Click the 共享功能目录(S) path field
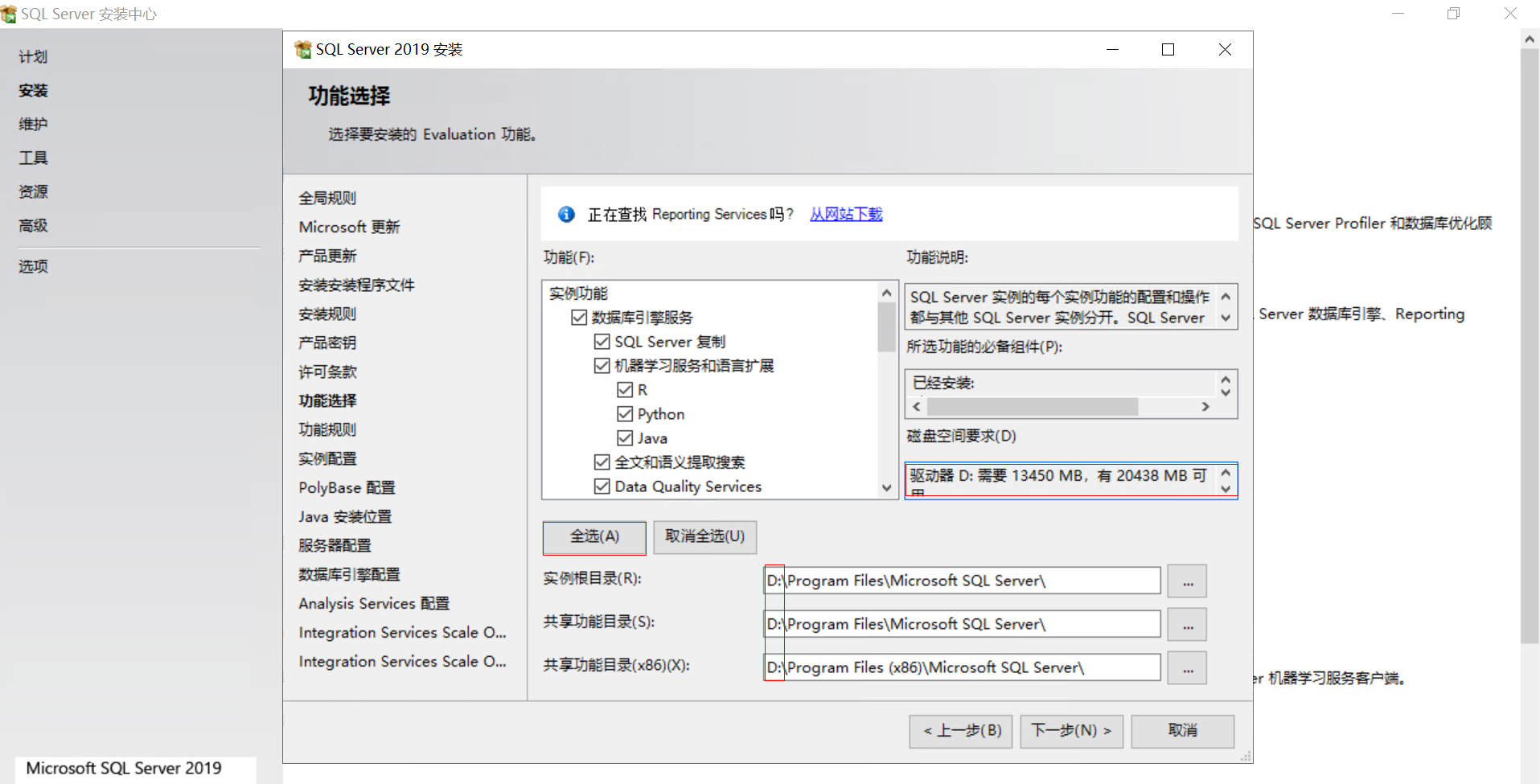Viewport: 1540px width, 784px height. (x=962, y=624)
